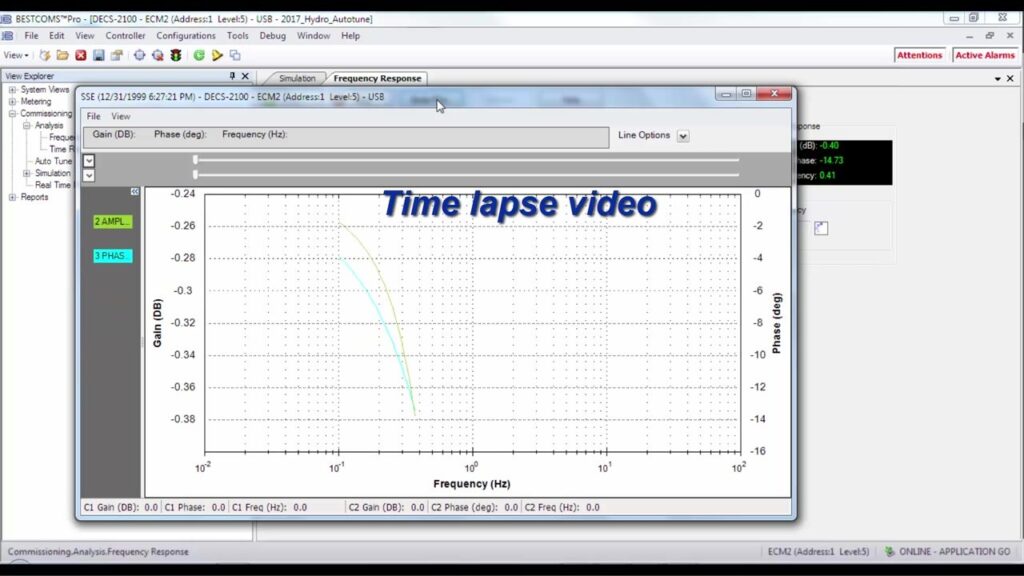Click the open folder toolbar icon
Screen dimensions: 1024x576
pyautogui.click(x=62, y=55)
